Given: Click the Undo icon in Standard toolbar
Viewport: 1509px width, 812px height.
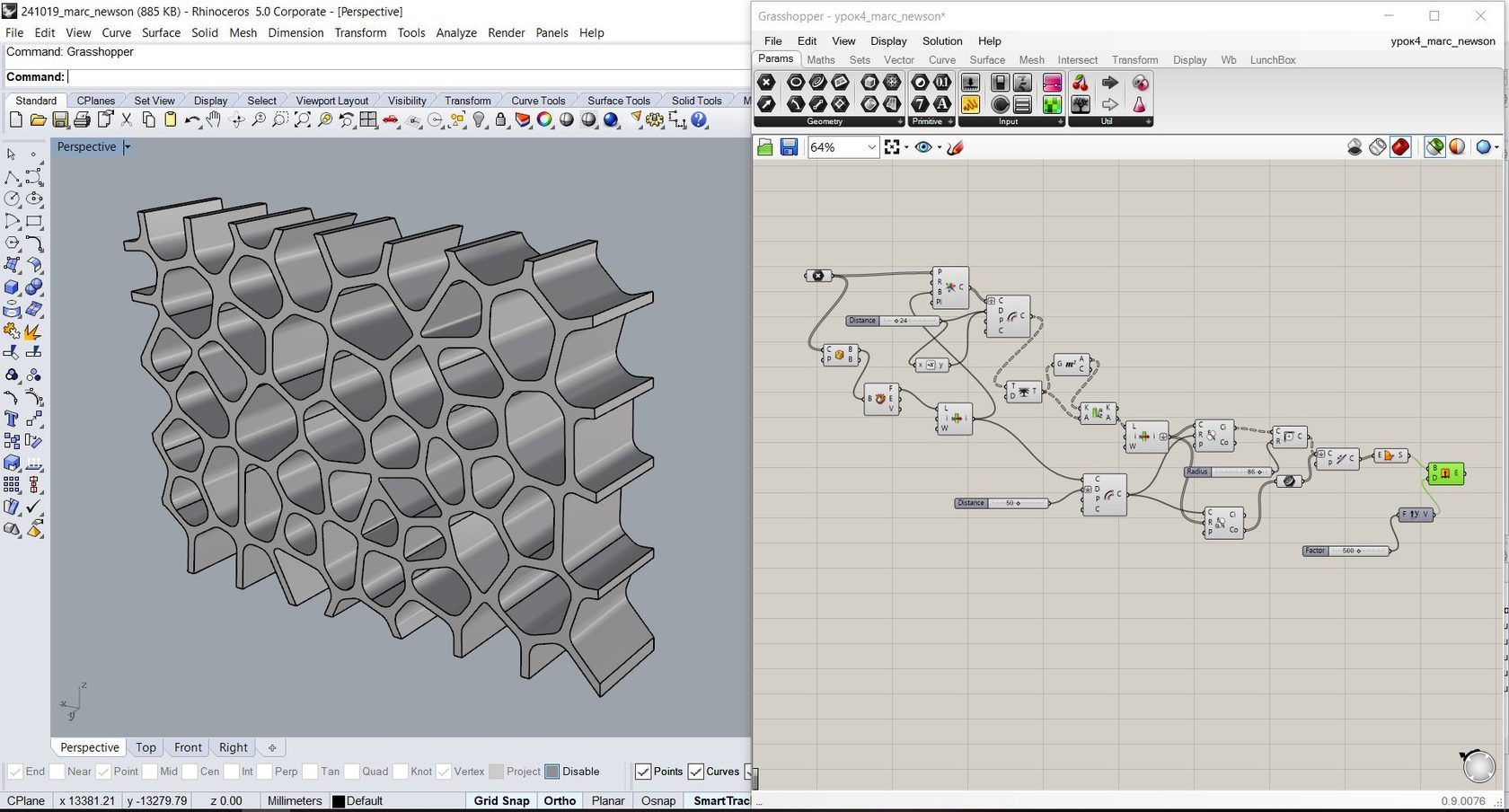Looking at the screenshot, I should coord(192,120).
